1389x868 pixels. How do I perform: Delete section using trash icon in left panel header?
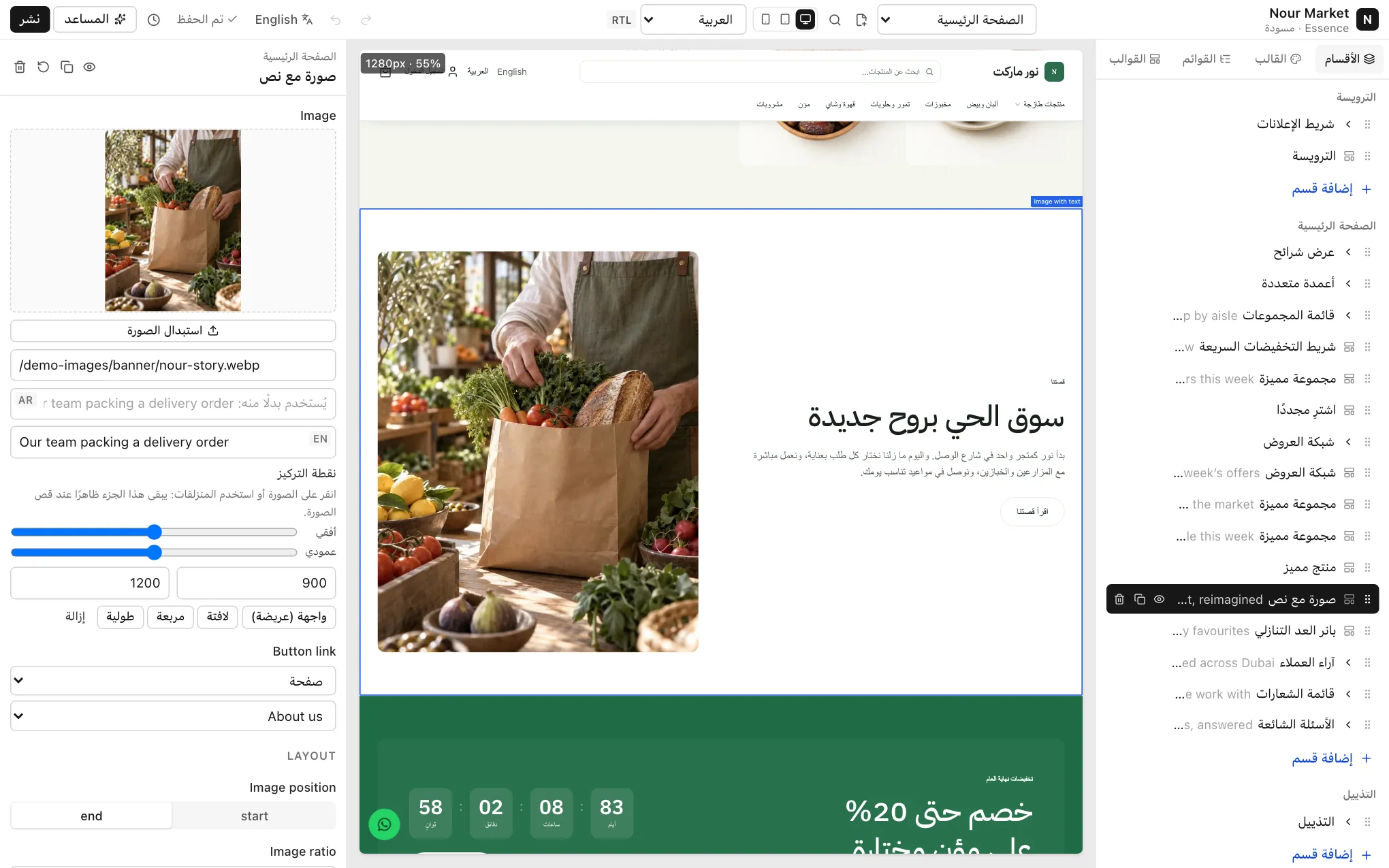point(20,67)
